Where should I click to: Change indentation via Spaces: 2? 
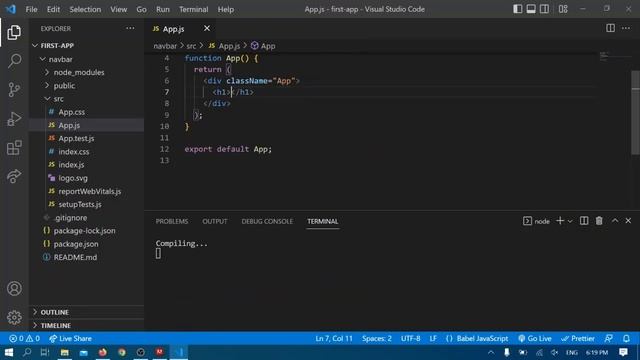(376, 338)
